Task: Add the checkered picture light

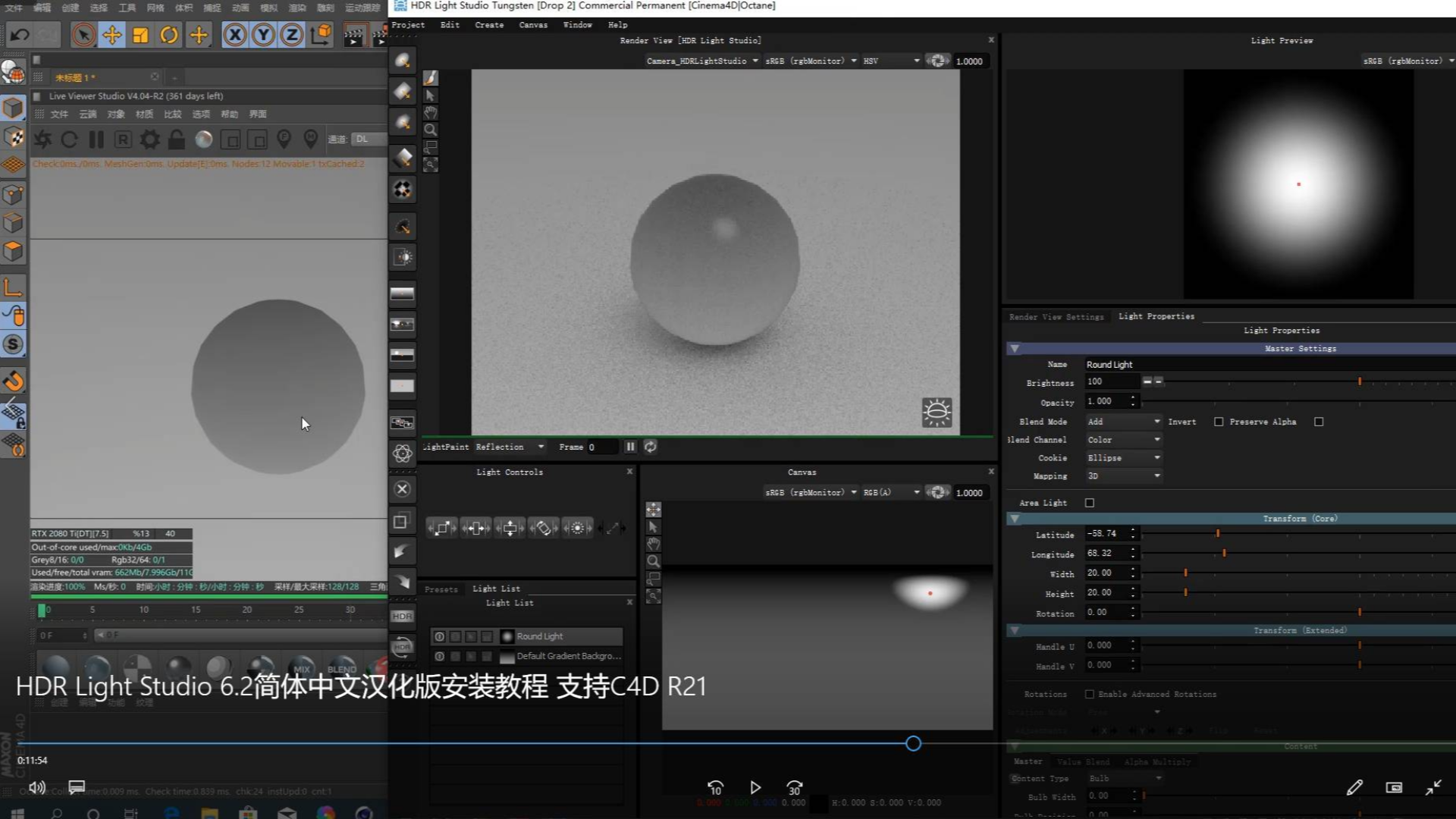Action: (x=403, y=190)
